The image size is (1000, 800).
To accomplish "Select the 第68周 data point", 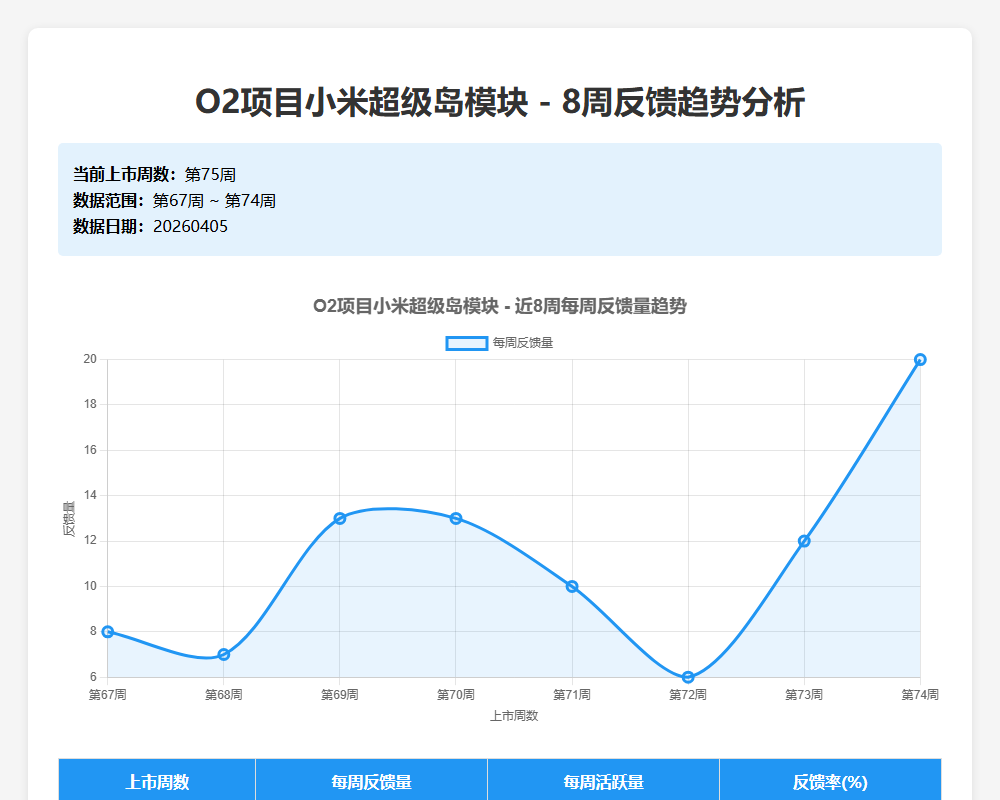I will (x=224, y=655).
